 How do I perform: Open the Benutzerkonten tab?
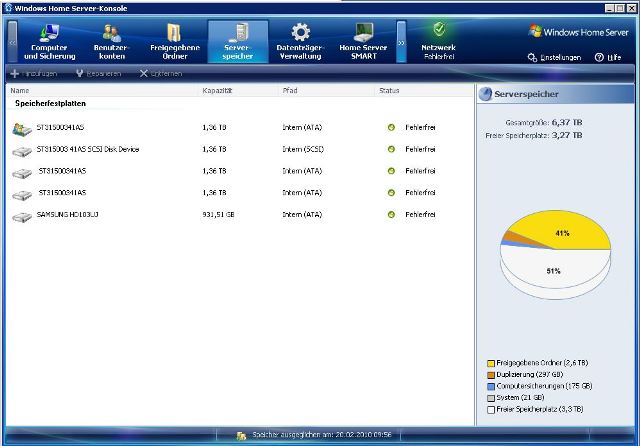(x=112, y=42)
